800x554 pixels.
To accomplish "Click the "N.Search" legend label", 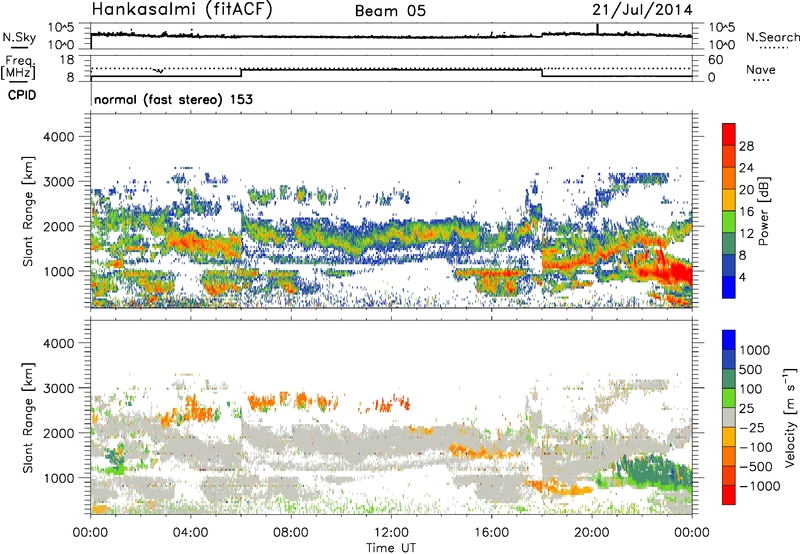I will pyautogui.click(x=772, y=37).
